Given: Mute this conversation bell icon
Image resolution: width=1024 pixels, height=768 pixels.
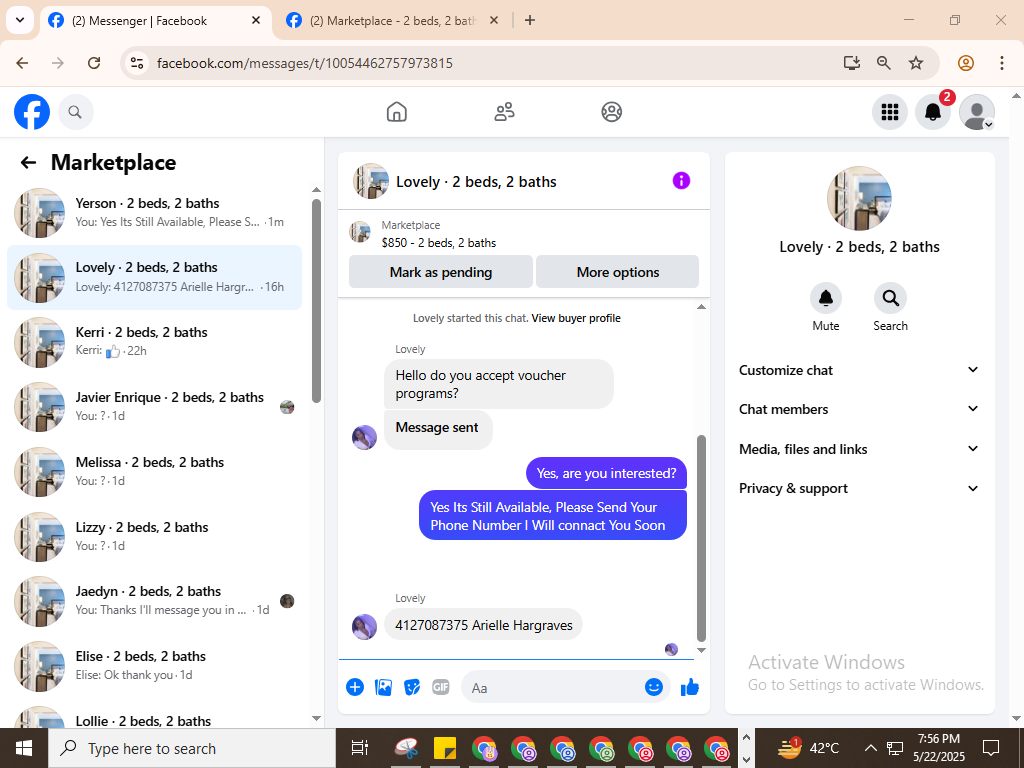Looking at the screenshot, I should (825, 298).
